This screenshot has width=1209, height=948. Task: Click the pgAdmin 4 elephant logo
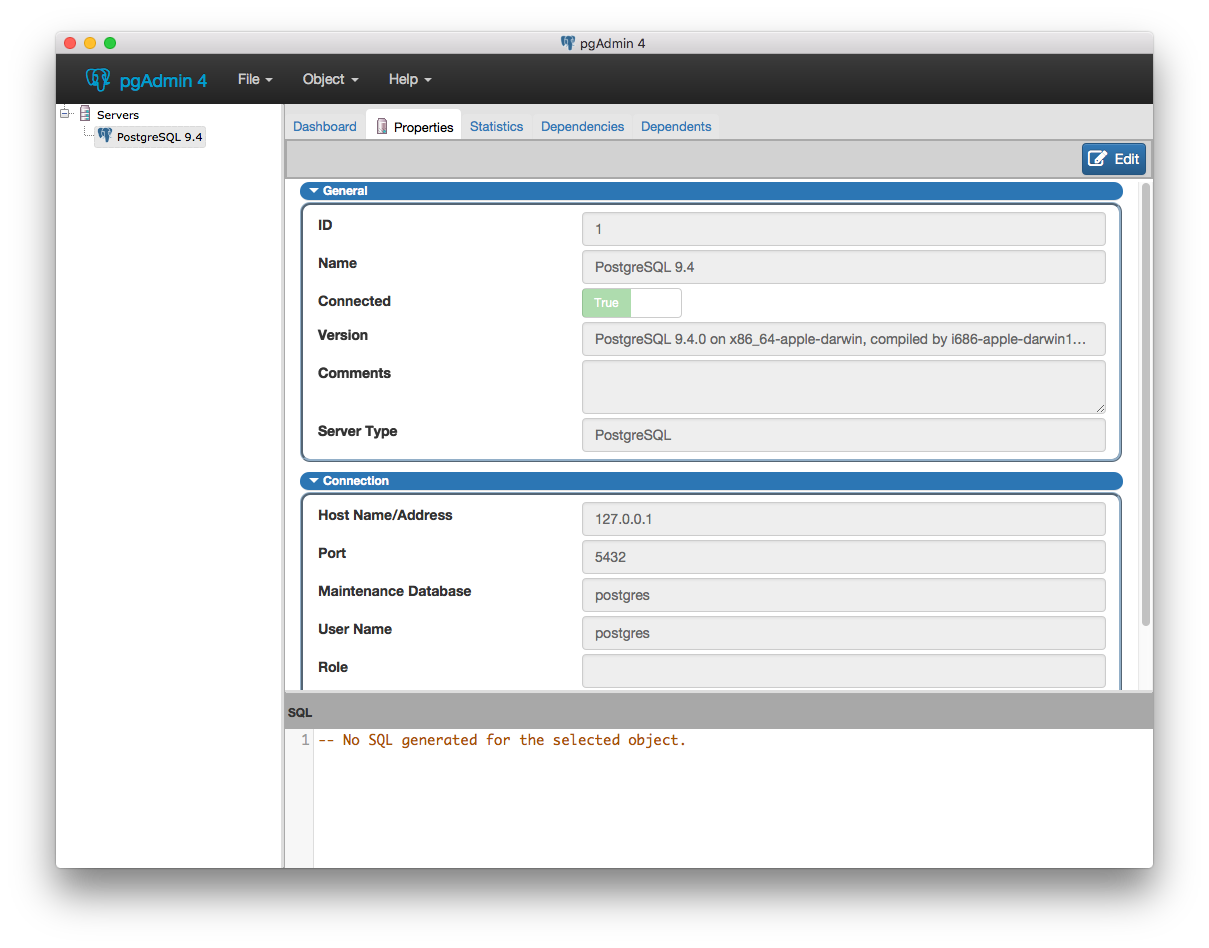click(97, 80)
